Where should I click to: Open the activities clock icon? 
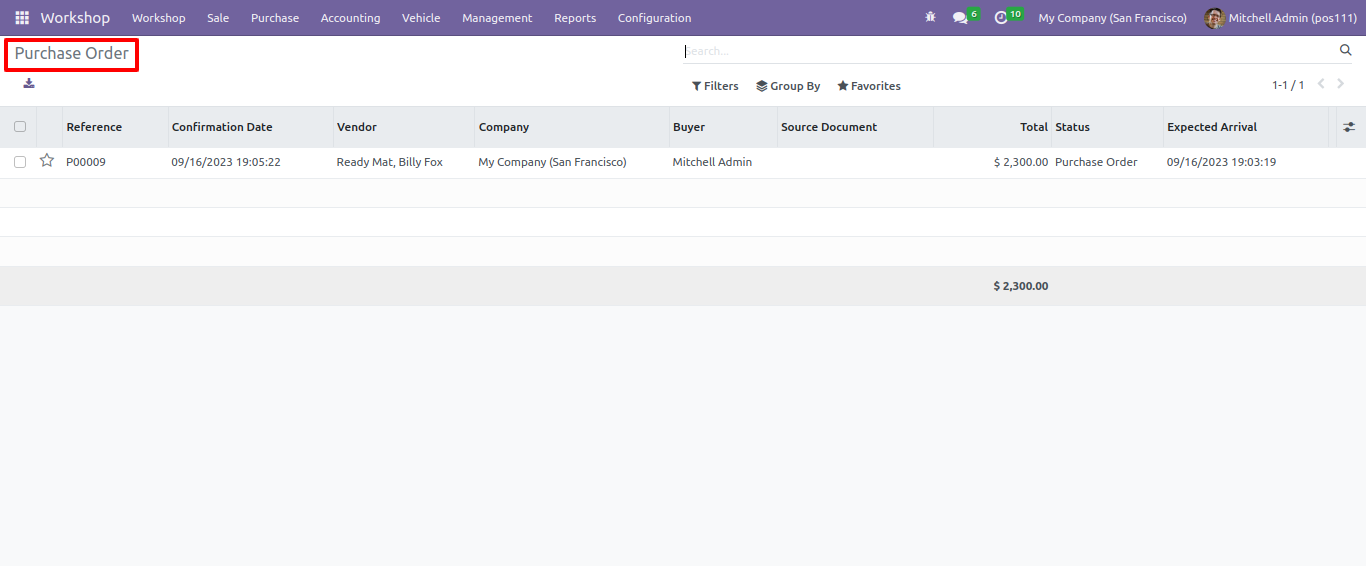pos(1001,18)
